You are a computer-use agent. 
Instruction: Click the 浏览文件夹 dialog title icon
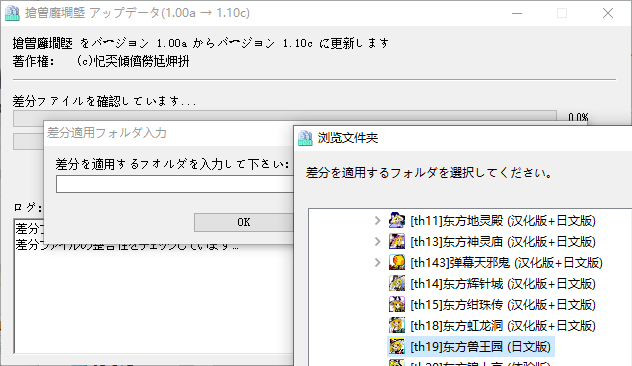click(305, 138)
